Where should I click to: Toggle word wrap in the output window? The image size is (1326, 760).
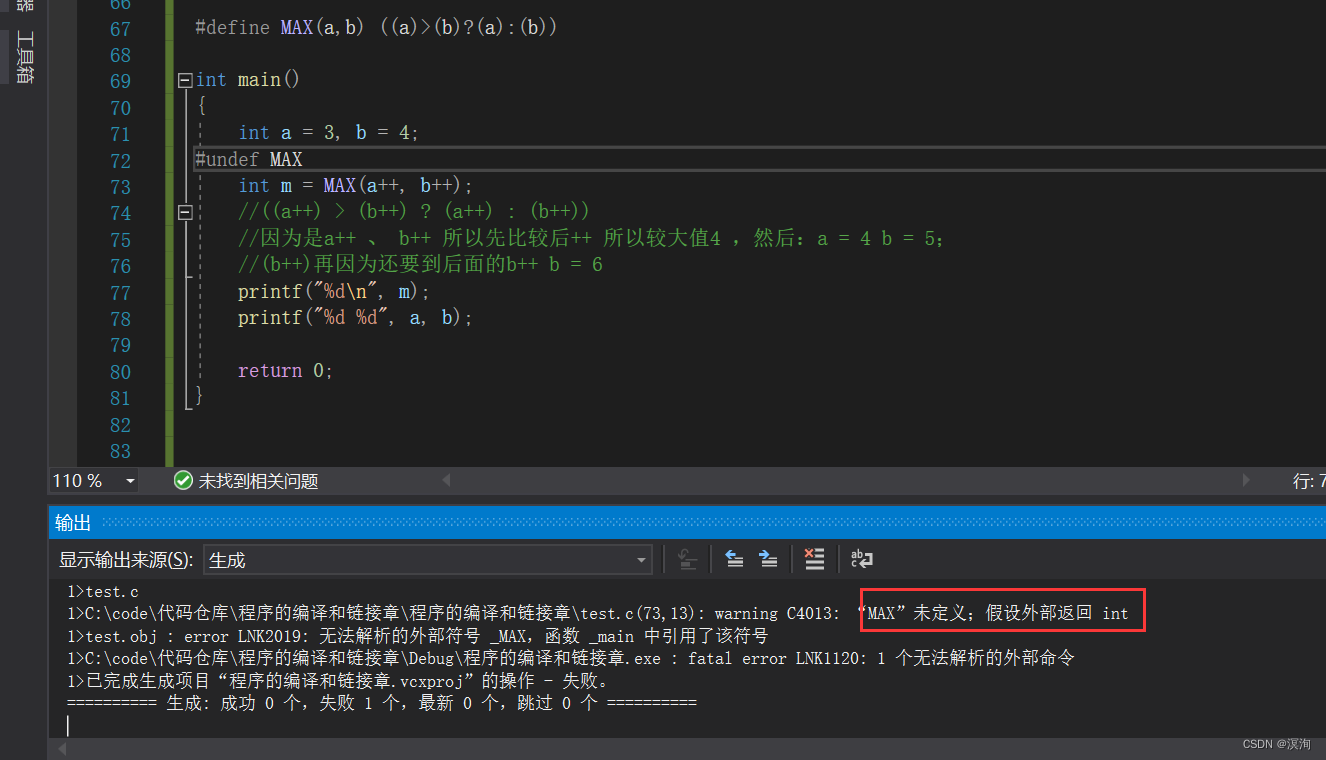[861, 559]
